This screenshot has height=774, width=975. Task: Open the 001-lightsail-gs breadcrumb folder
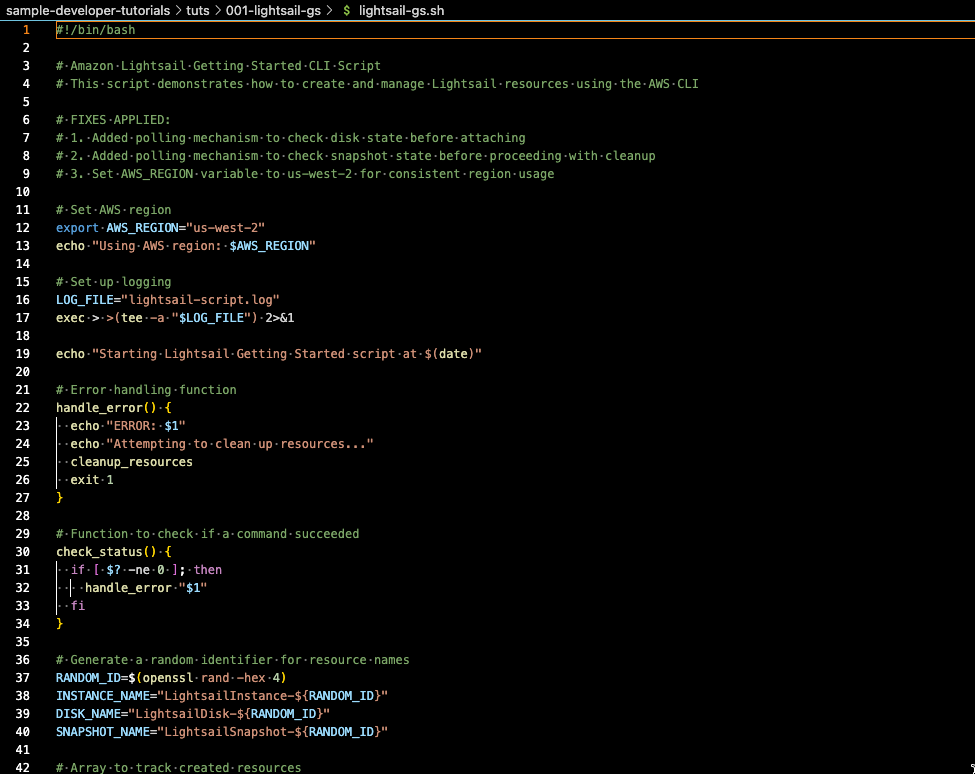[x=273, y=11]
